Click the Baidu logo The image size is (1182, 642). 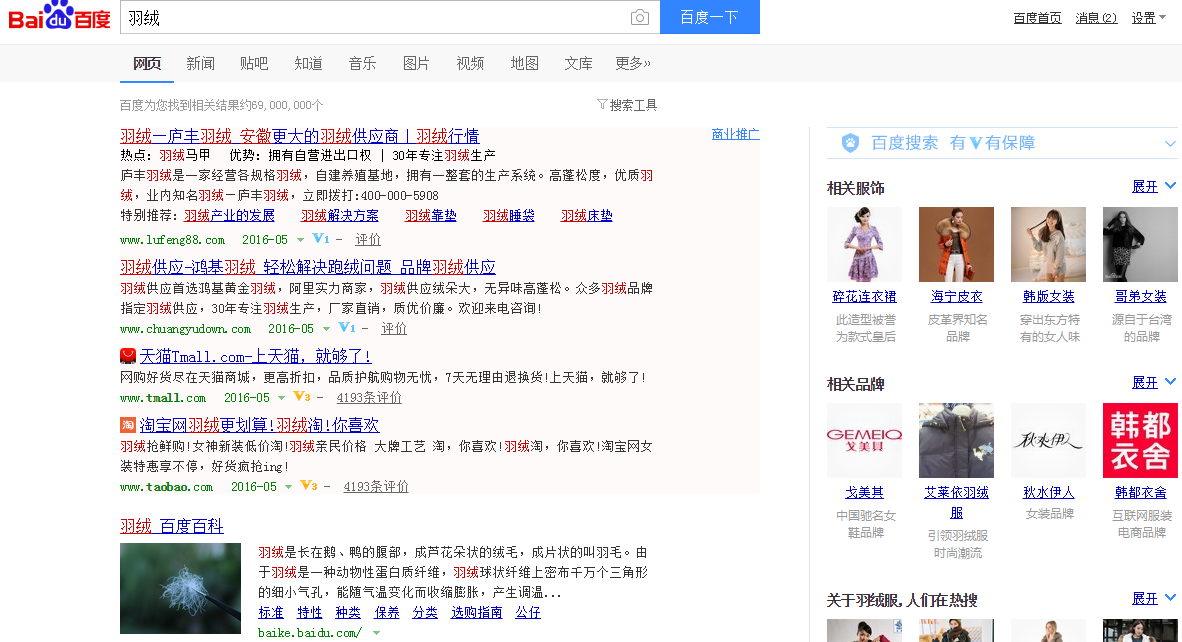(60, 16)
